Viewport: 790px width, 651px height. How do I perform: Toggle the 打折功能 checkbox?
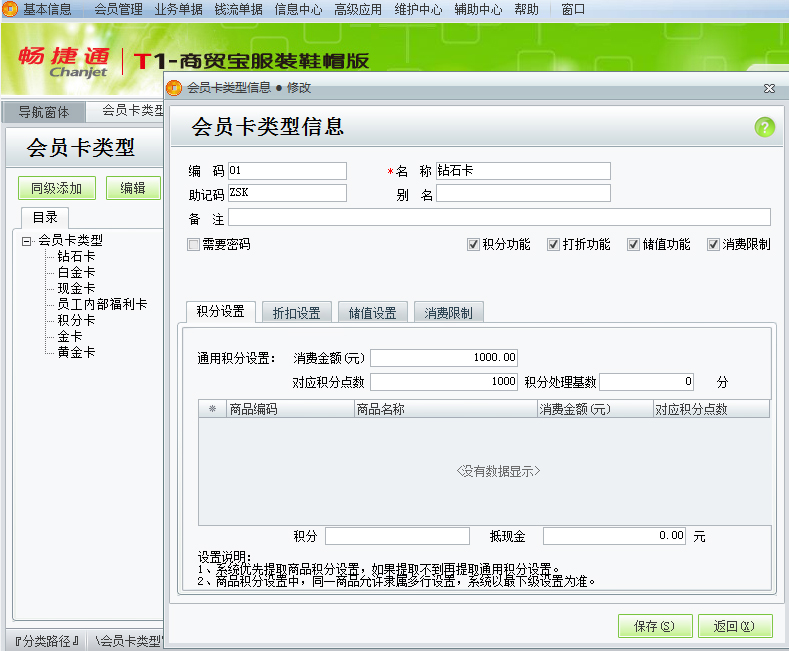[x=553, y=245]
